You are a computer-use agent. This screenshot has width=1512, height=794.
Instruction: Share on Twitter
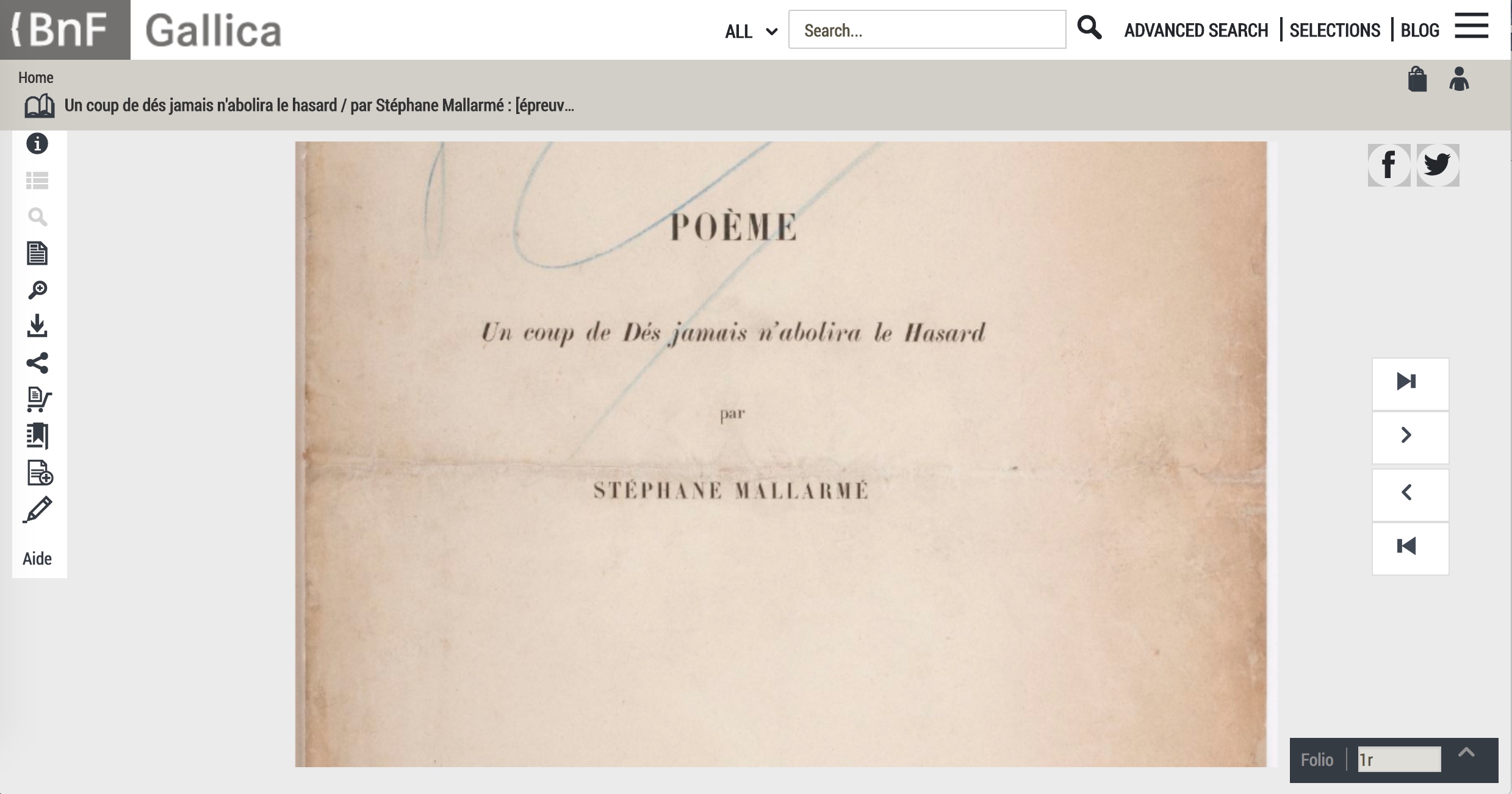point(1438,165)
